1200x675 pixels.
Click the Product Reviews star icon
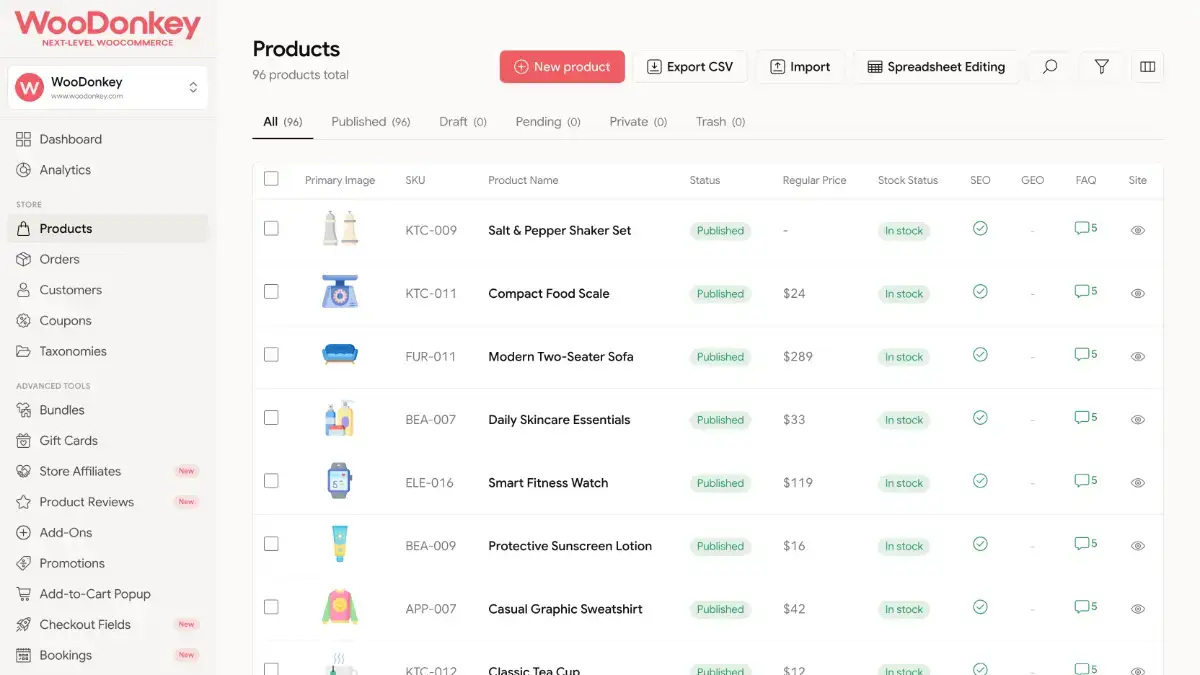click(x=24, y=502)
